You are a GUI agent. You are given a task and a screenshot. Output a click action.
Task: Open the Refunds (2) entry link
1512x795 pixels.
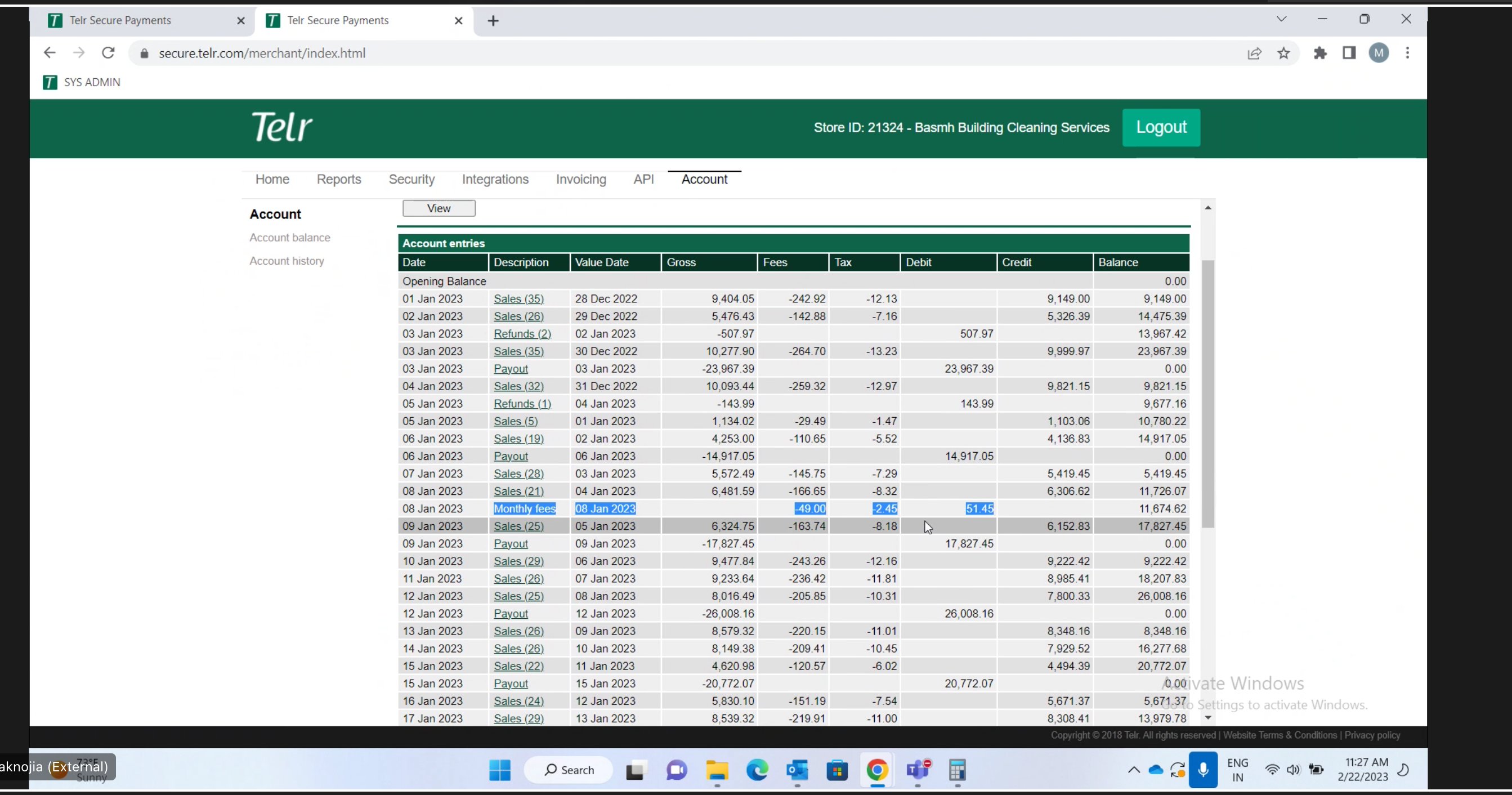[522, 333]
